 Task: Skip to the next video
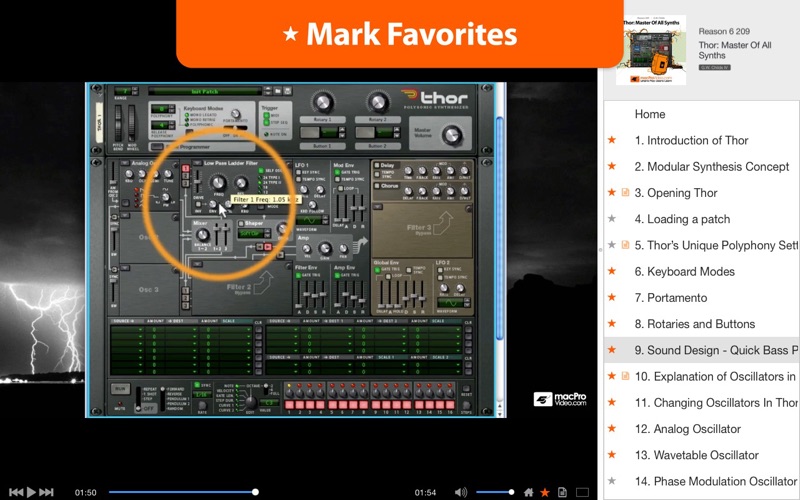46,492
